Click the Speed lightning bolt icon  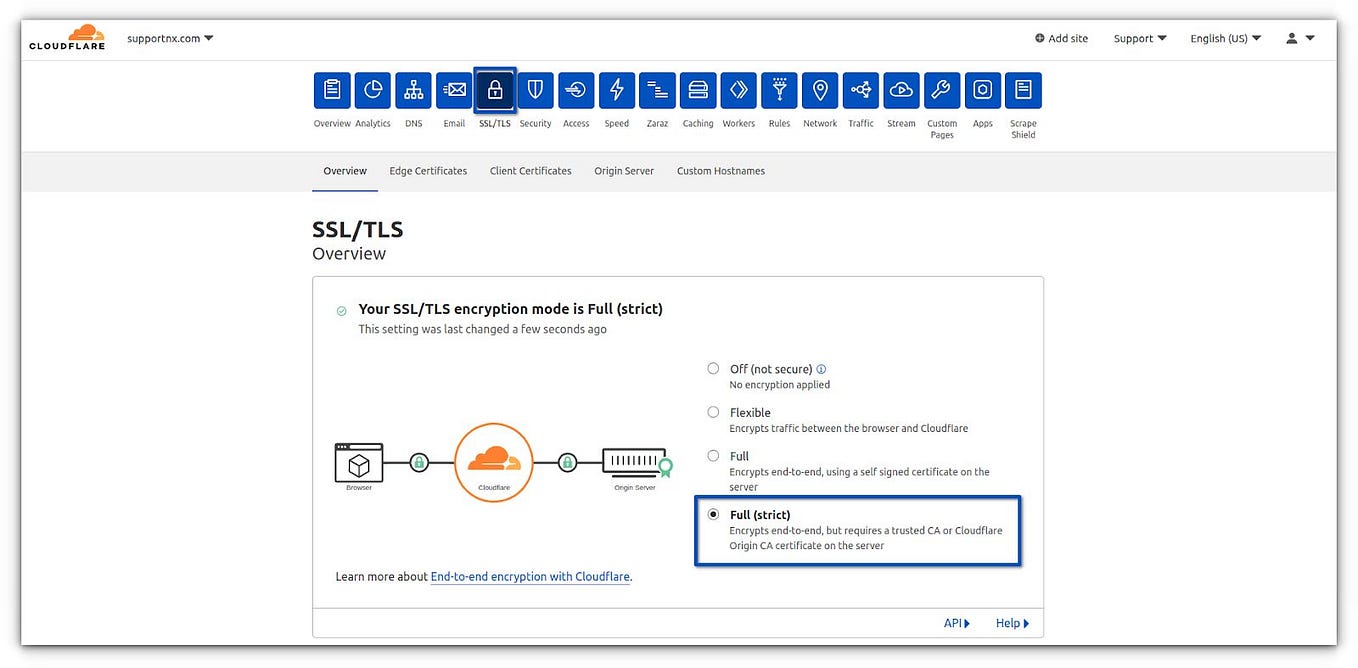(x=616, y=89)
